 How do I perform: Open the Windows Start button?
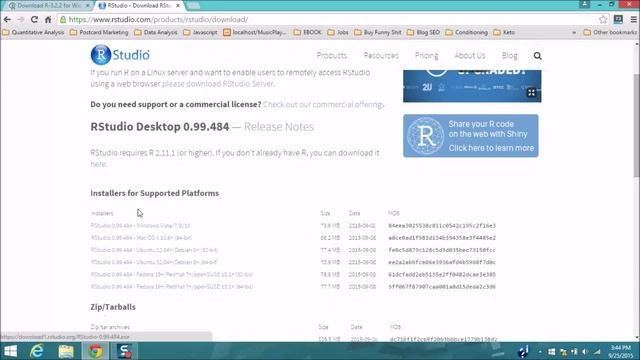pyautogui.click(x=10, y=351)
